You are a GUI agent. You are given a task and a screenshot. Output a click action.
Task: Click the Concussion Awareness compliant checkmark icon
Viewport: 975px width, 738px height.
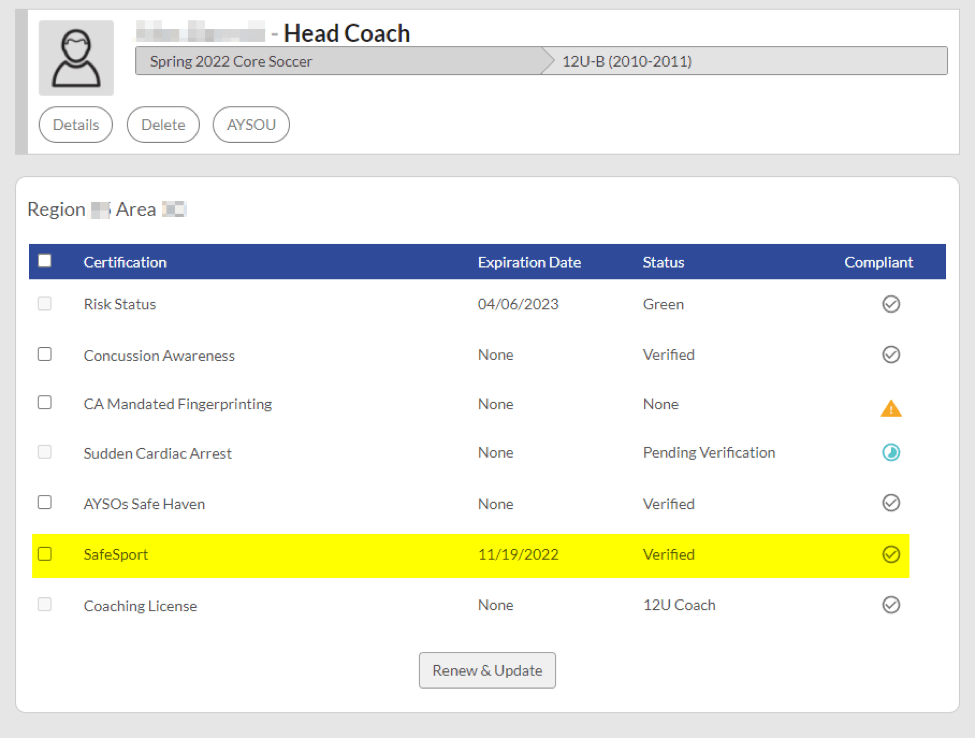click(x=891, y=354)
